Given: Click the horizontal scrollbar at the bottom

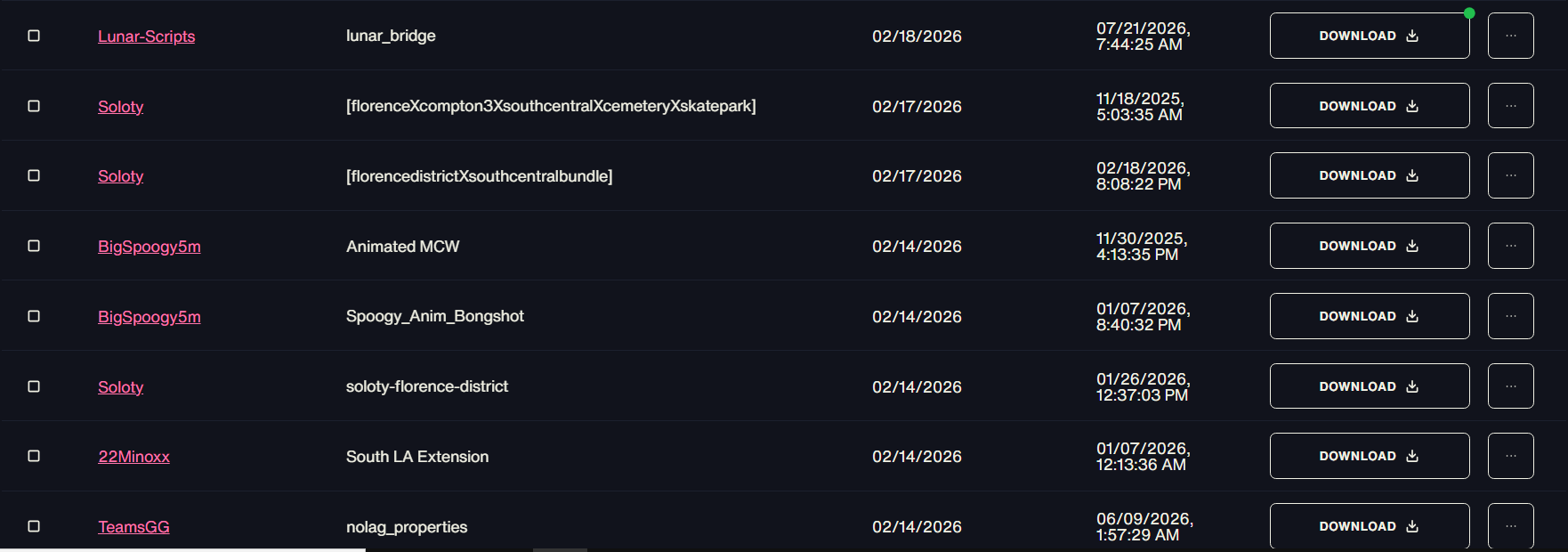Looking at the screenshot, I should 182,549.
